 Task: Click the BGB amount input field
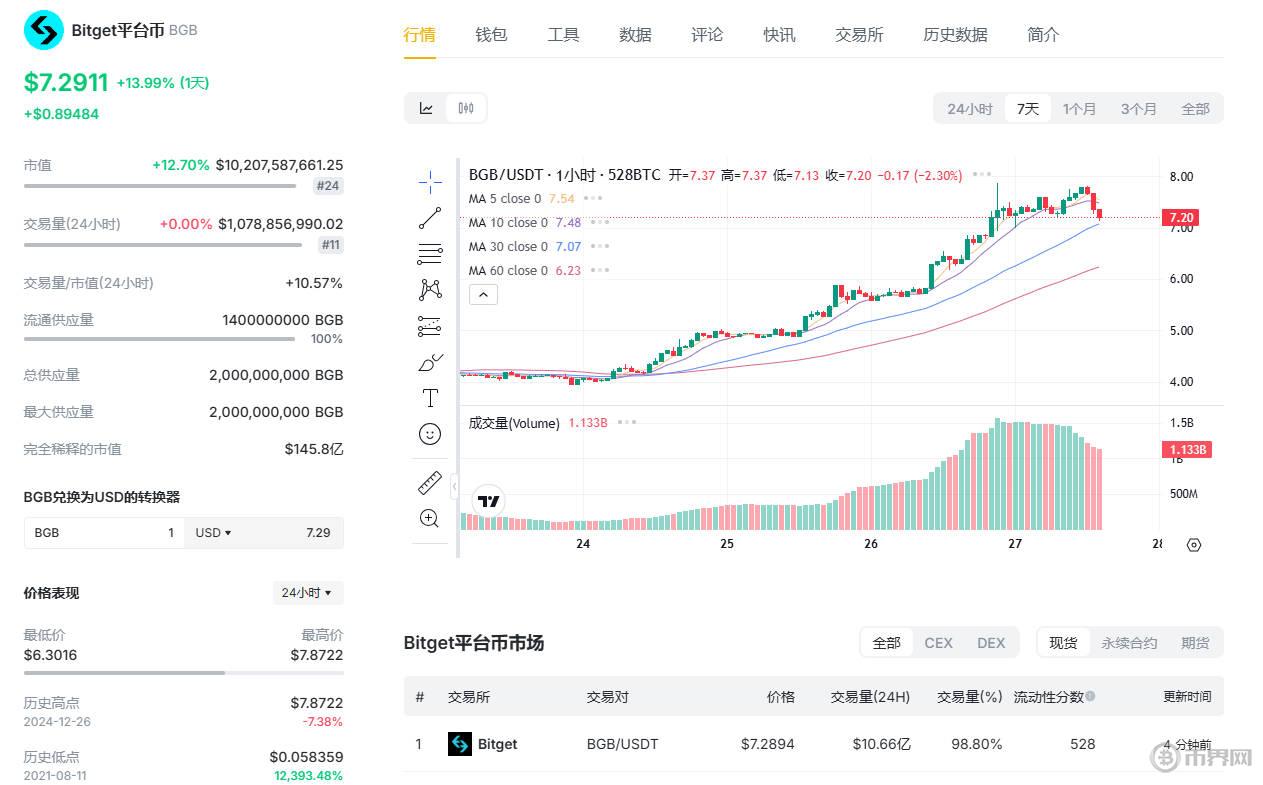click(105, 533)
